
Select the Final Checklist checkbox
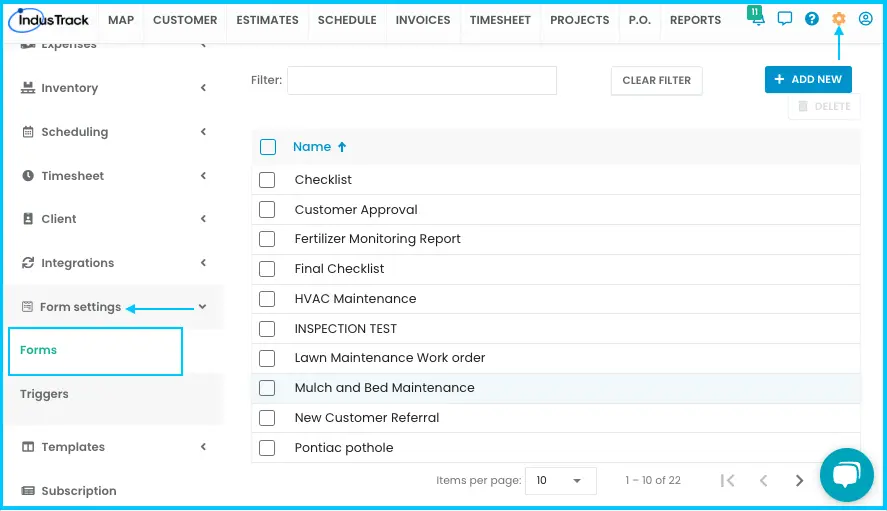click(x=267, y=269)
